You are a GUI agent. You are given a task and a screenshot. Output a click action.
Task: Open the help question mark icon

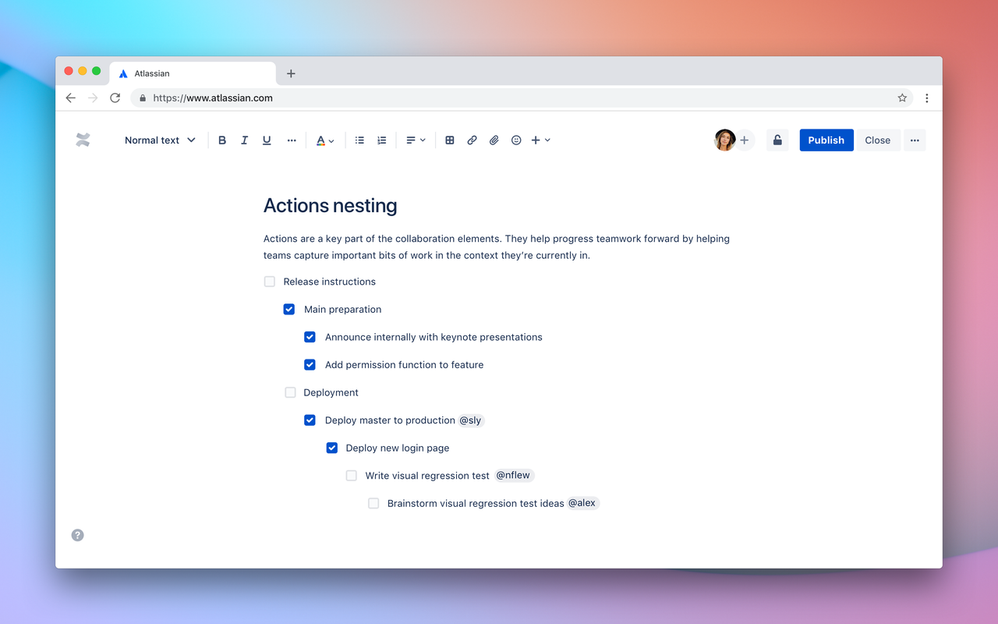click(78, 535)
